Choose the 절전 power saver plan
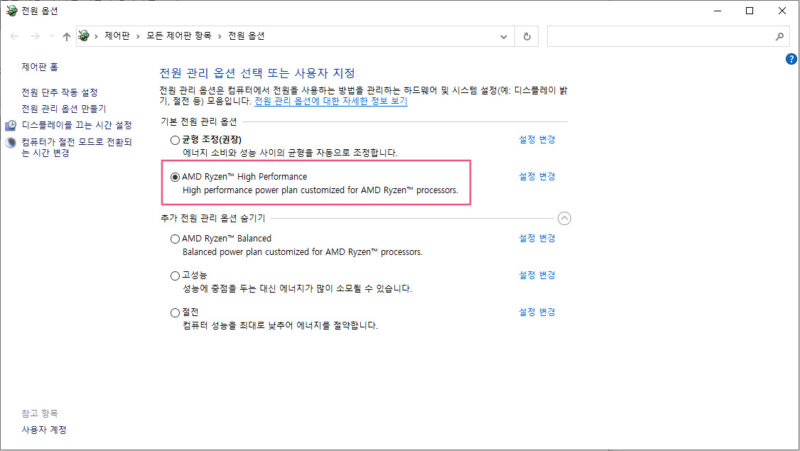 pyautogui.click(x=176, y=313)
